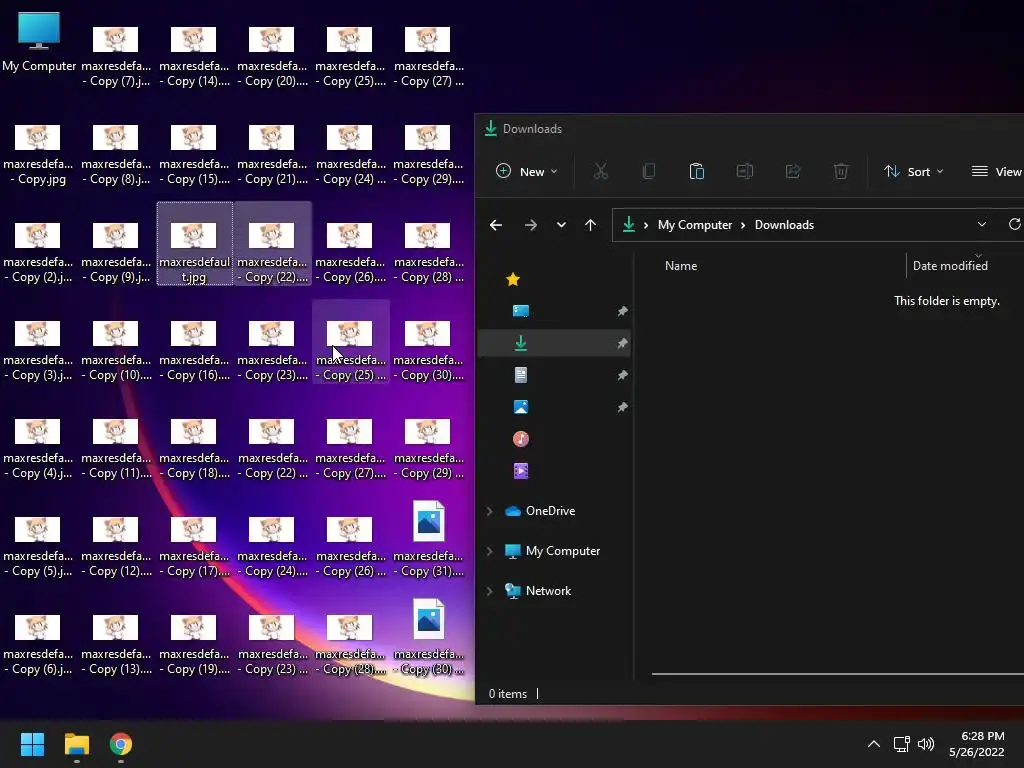Open pinned Pictures icon in sidebar
Screen dimensions: 1024x768
[x=520, y=407]
